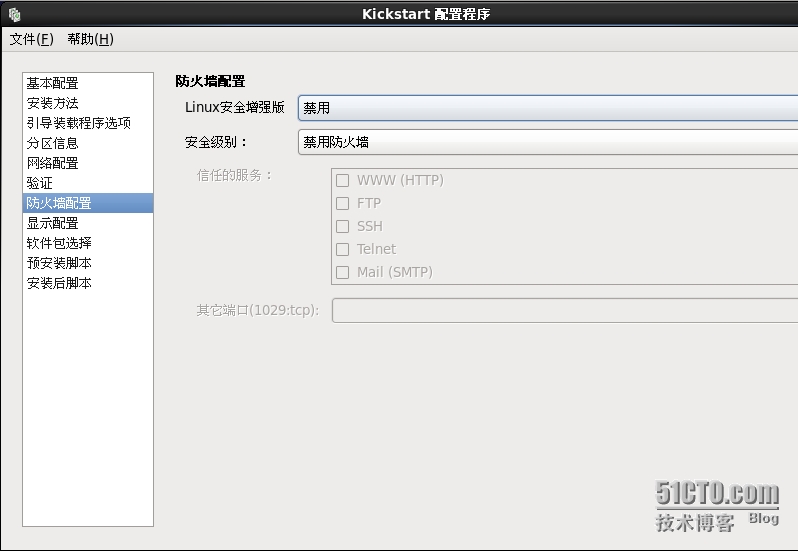Open the 文件(F) menu
Image resolution: width=798 pixels, height=551 pixels.
pyautogui.click(x=32, y=39)
